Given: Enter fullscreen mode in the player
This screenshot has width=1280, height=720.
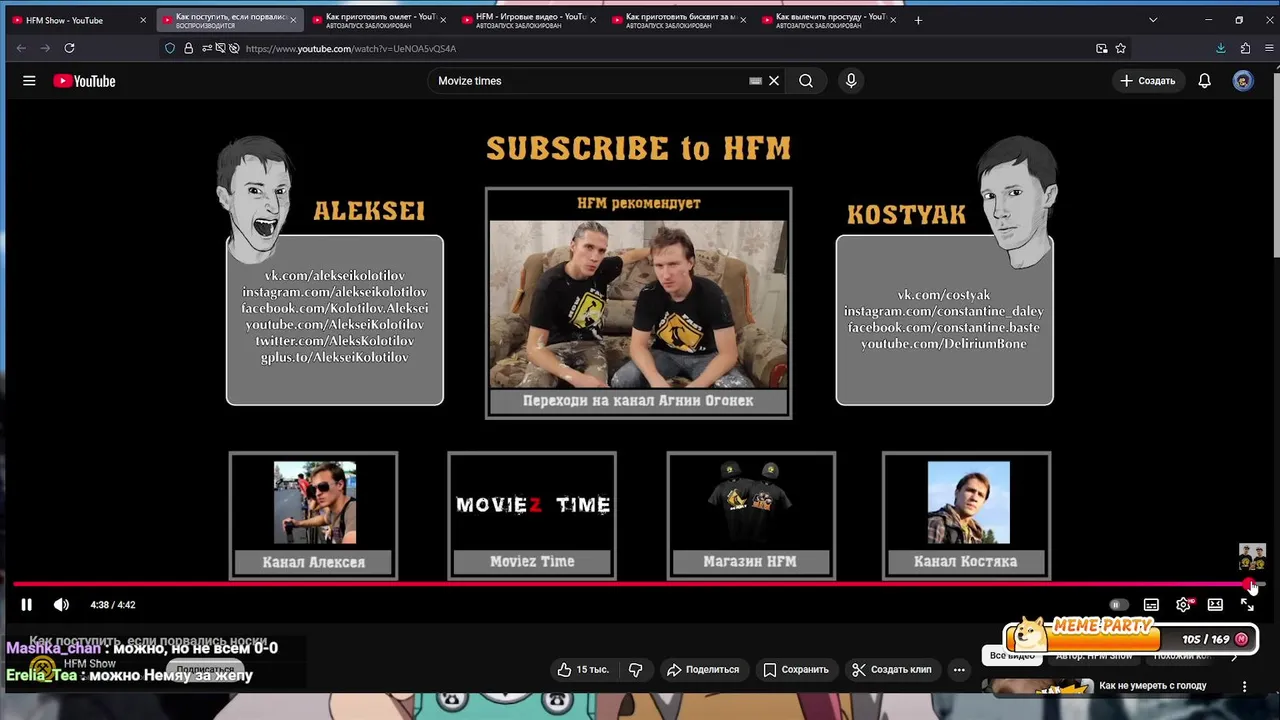Looking at the screenshot, I should coord(1247,605).
